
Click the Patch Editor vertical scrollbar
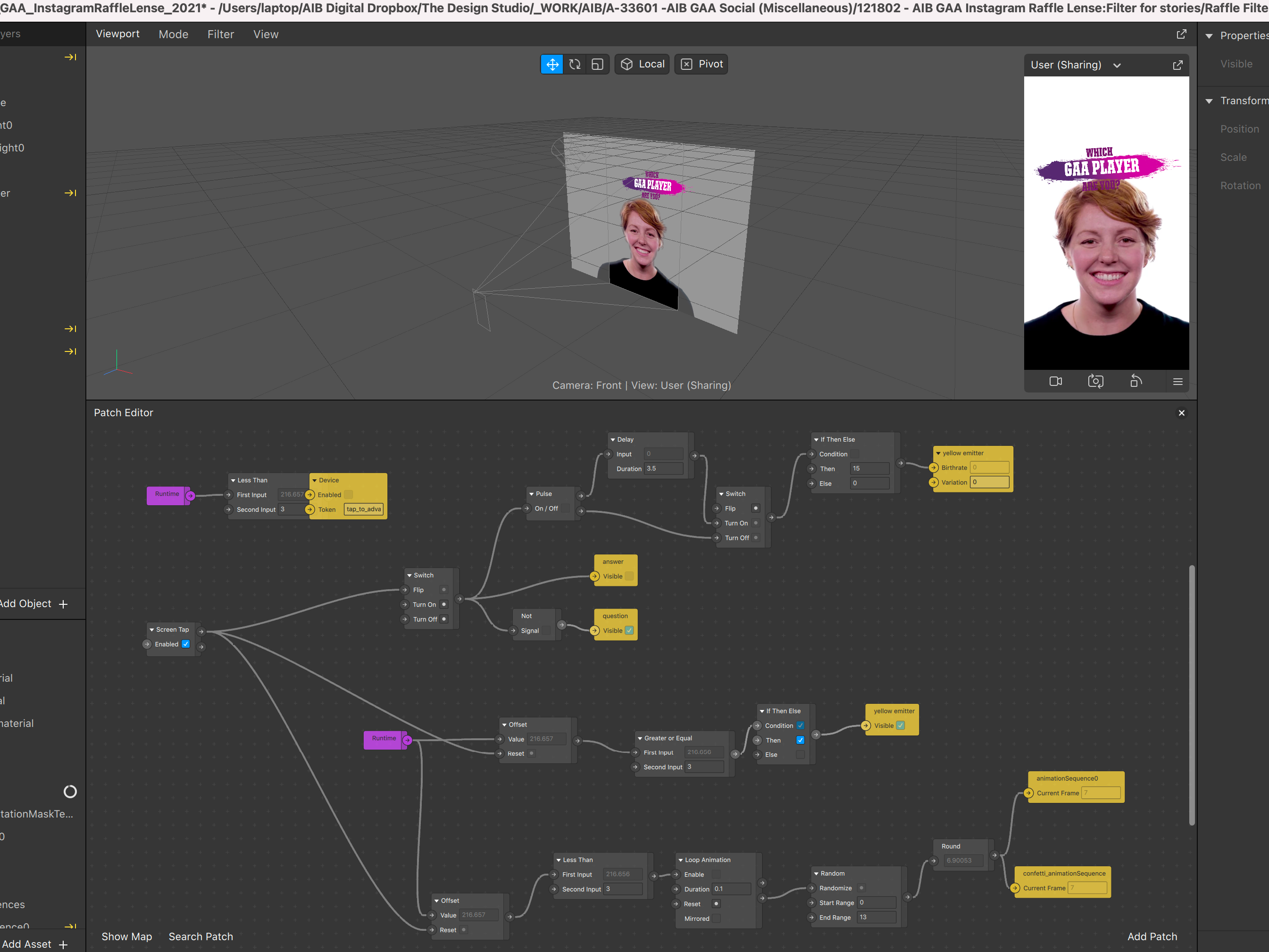coord(1192,695)
